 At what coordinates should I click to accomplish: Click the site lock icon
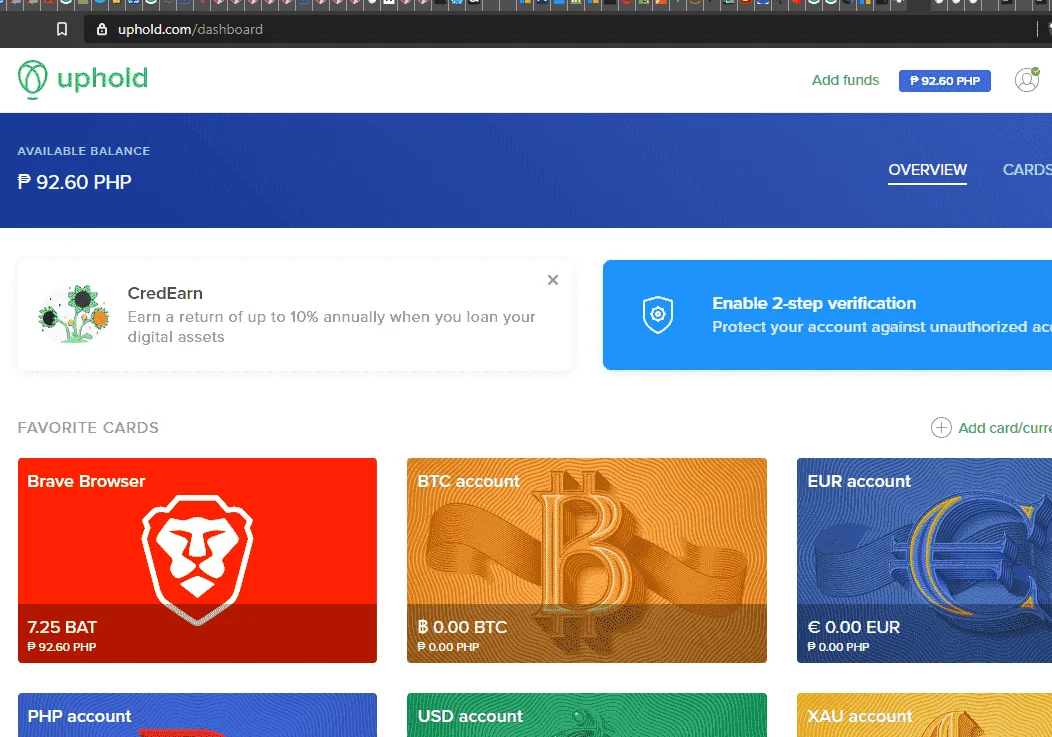tap(102, 30)
